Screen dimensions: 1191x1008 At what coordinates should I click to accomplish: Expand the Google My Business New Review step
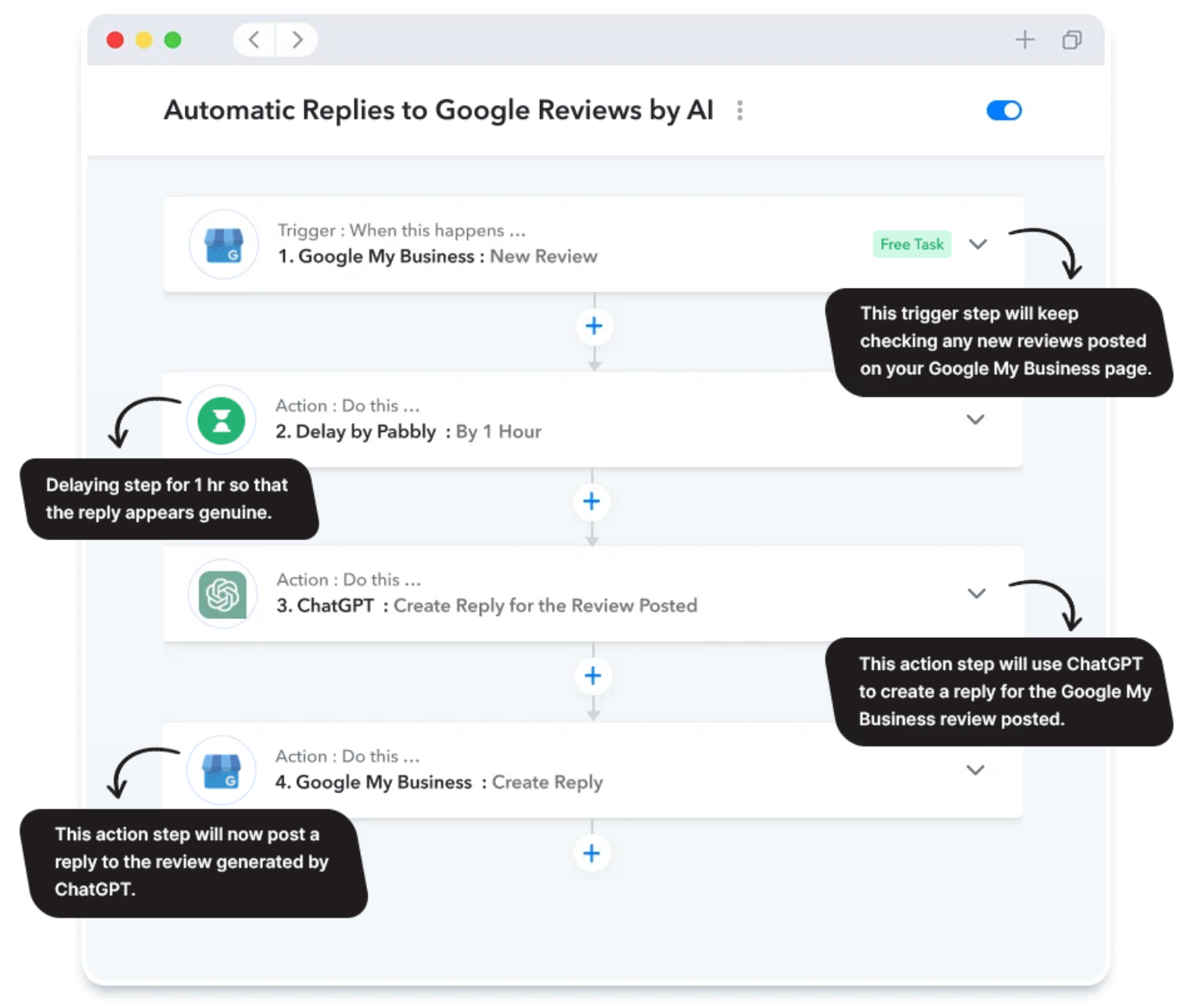[977, 244]
